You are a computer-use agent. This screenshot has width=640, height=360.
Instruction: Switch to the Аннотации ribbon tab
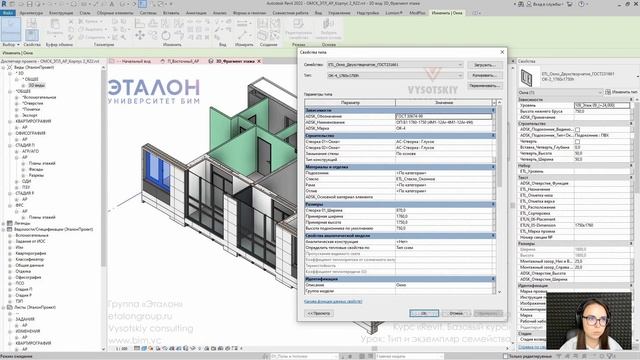196,13
